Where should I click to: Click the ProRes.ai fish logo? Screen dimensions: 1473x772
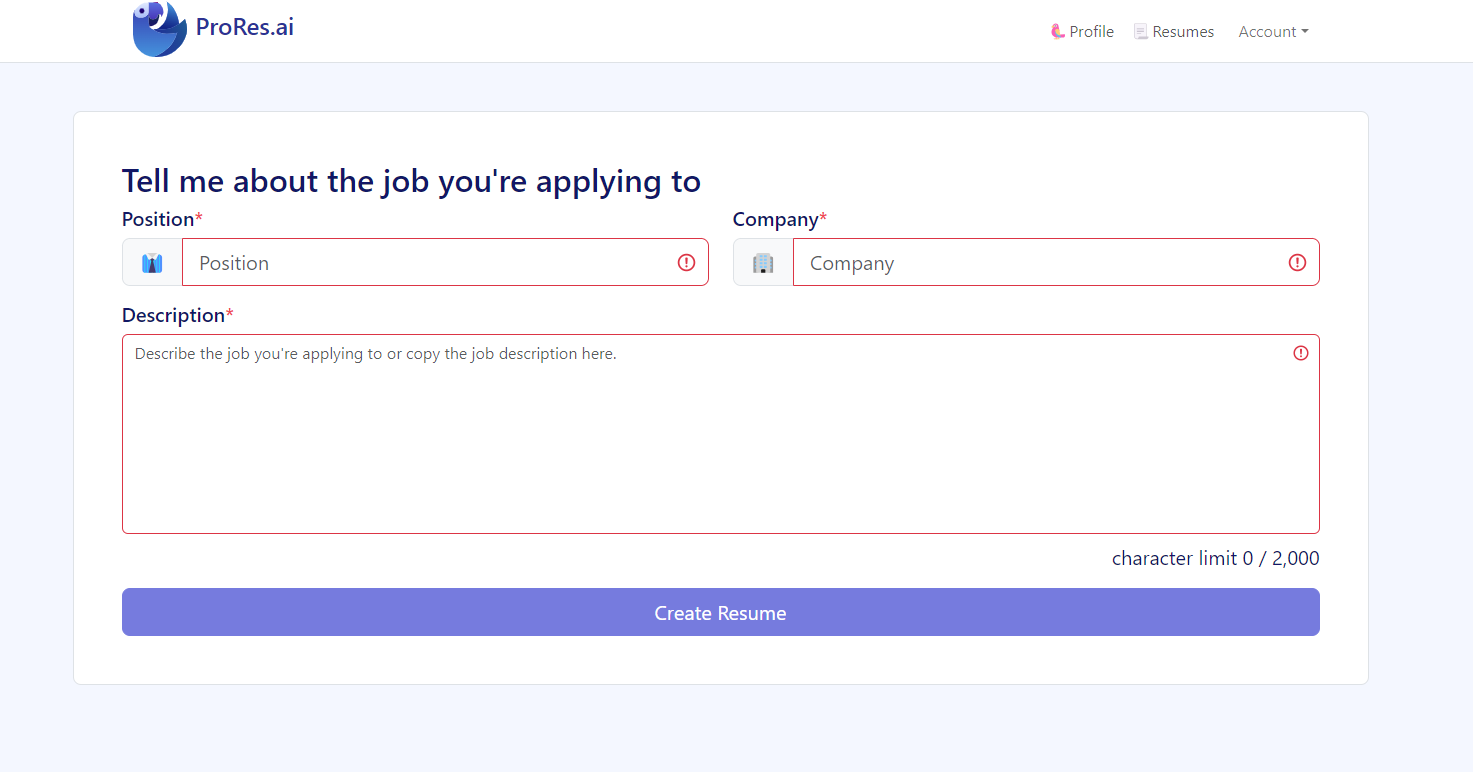(159, 29)
